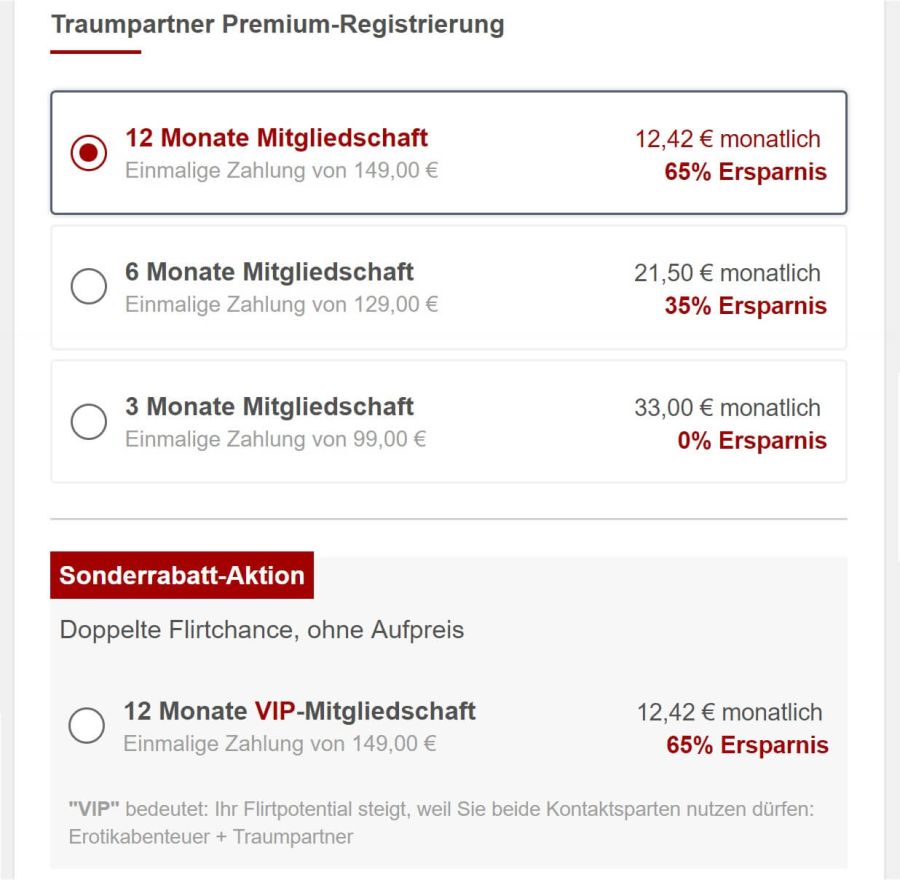Open the 12 Monate Mitgliedschaft plan card
Viewport: 900px width, 880px height.
coord(450,151)
